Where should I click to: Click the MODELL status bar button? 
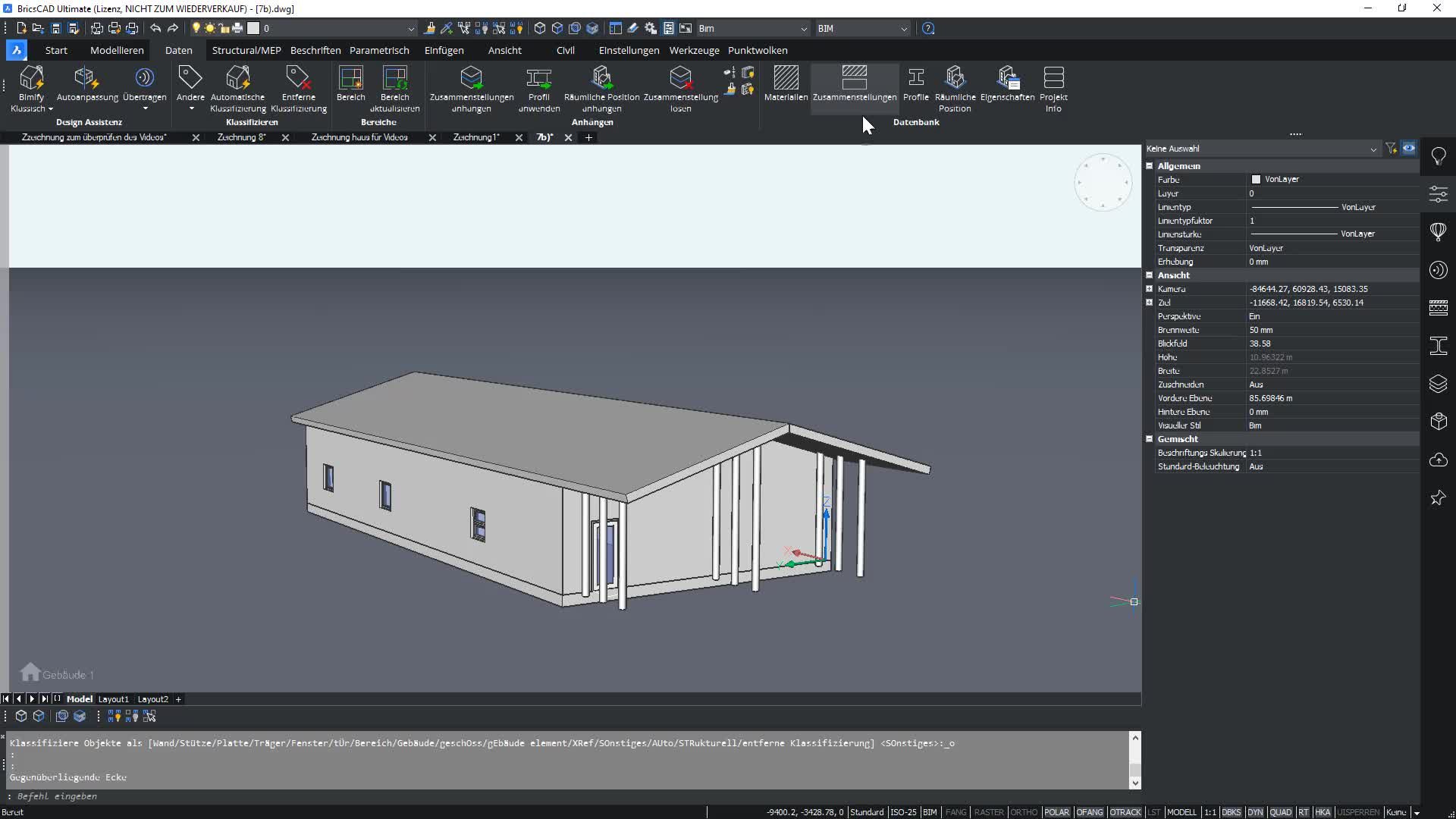click(1181, 812)
